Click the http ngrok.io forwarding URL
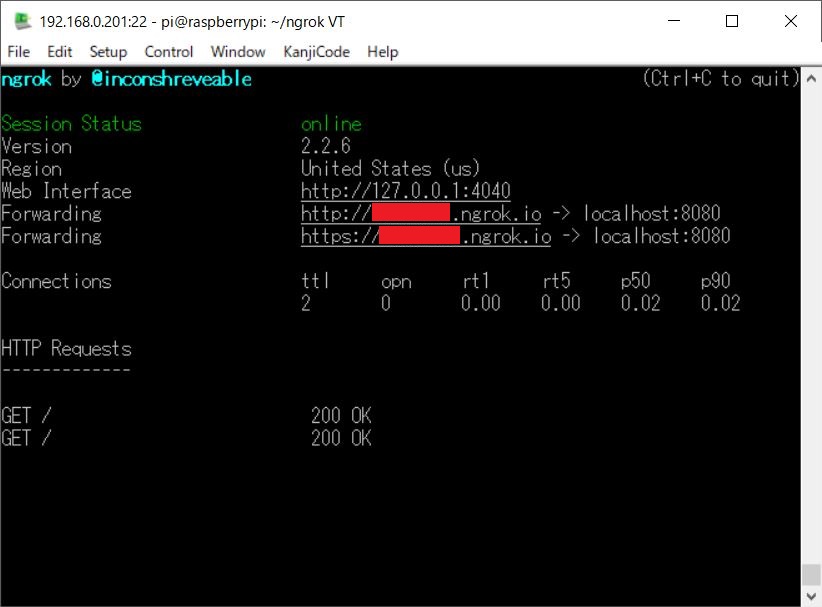822x607 pixels. click(x=421, y=213)
